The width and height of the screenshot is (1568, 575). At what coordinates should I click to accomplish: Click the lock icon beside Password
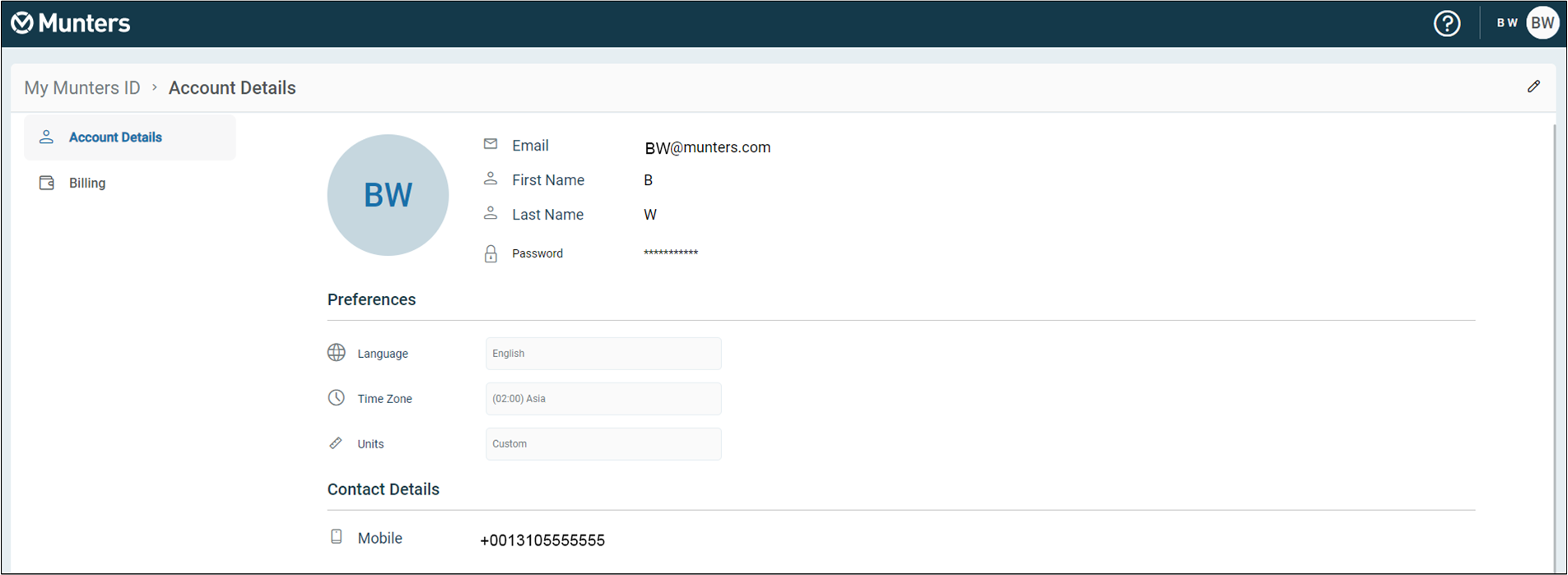491,253
